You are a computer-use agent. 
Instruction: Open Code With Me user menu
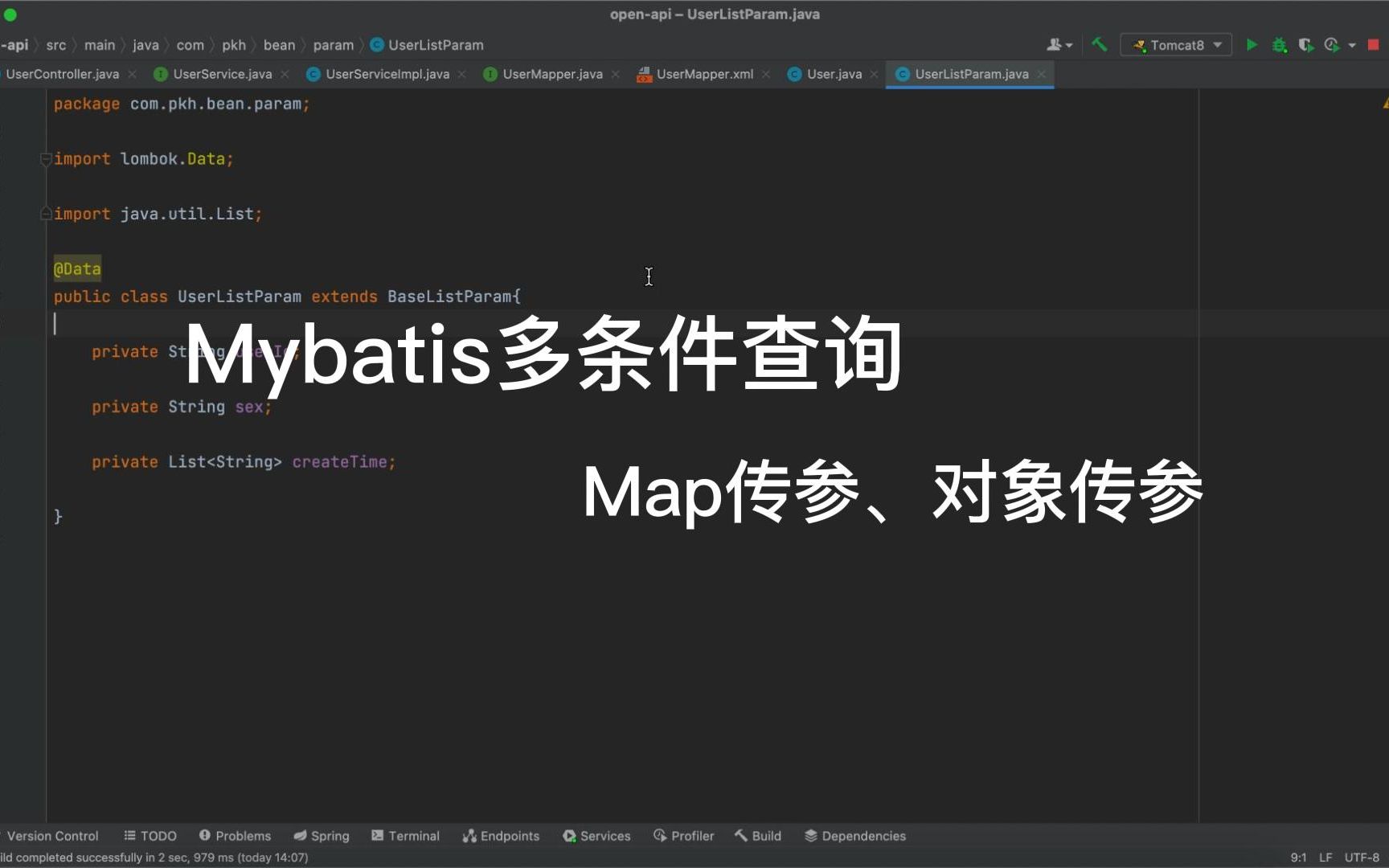(x=1059, y=45)
